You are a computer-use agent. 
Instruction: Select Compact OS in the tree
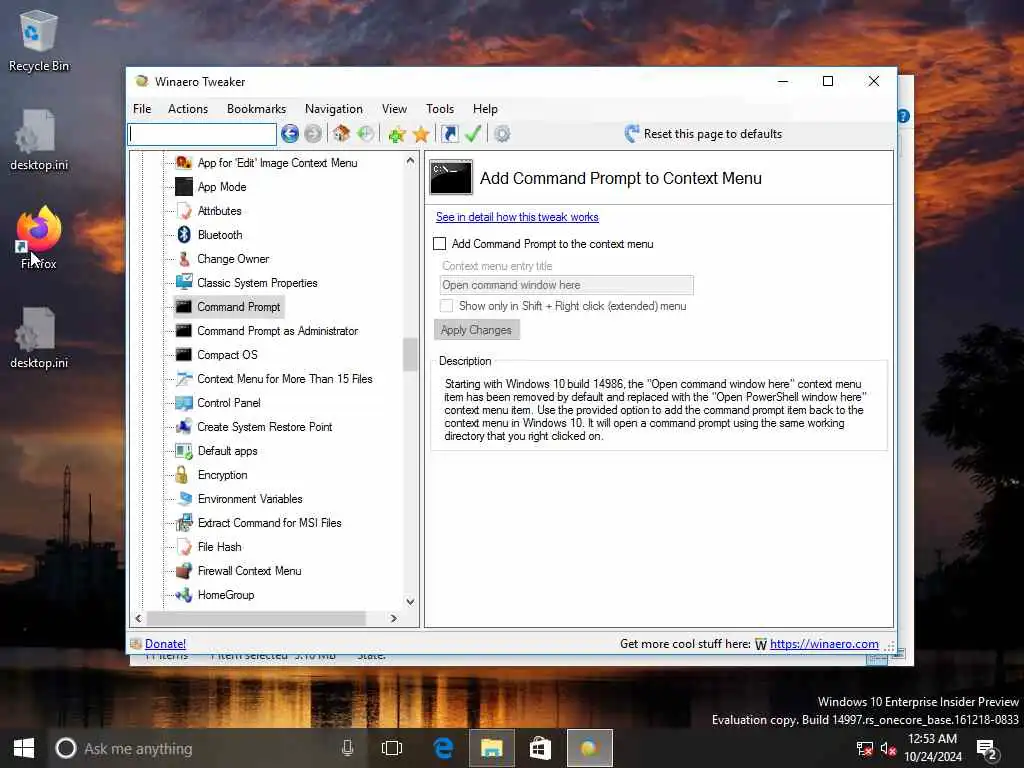(227, 355)
